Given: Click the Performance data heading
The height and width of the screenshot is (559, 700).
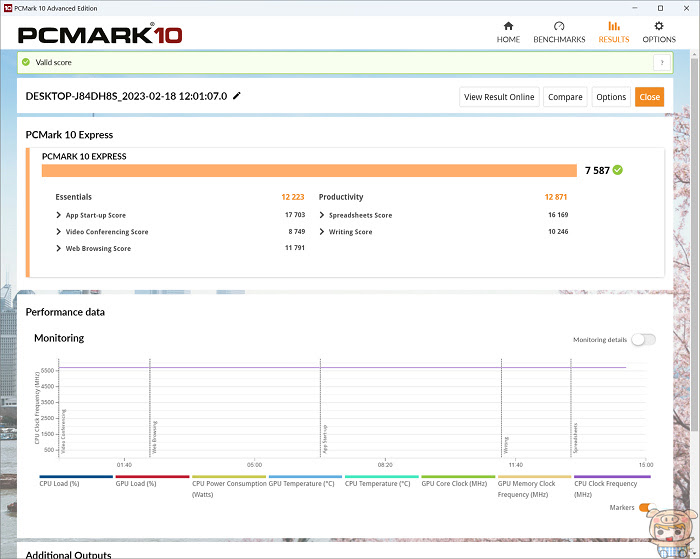Looking at the screenshot, I should point(65,312).
